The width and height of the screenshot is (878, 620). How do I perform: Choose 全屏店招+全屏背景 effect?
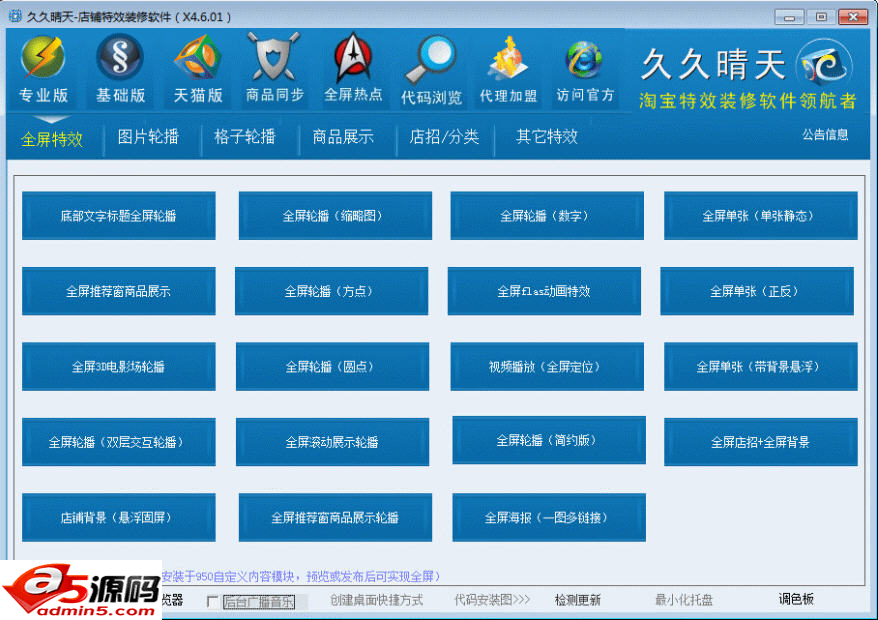coord(760,442)
